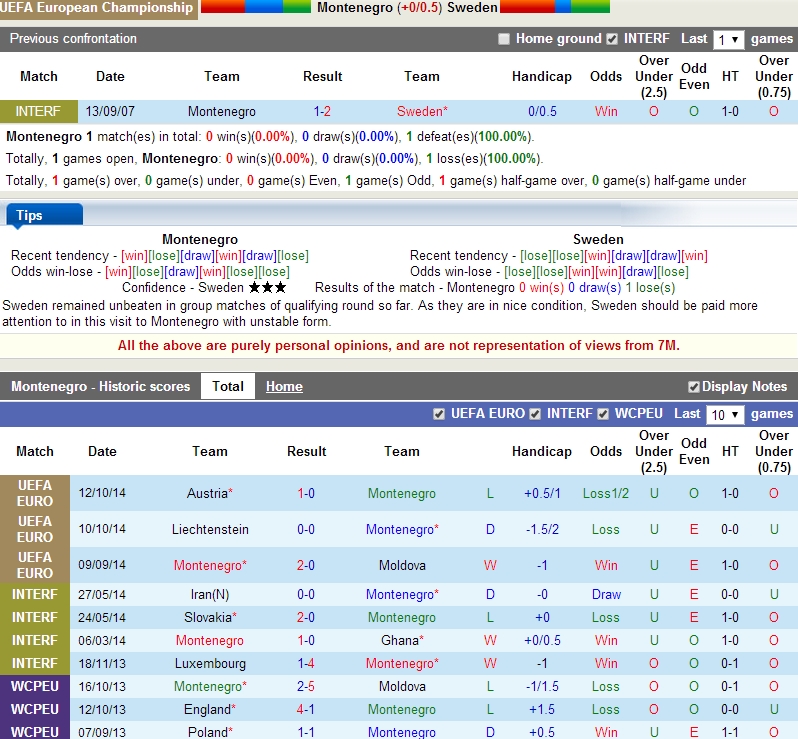The width and height of the screenshot is (798, 739).
Task: Click the 0/0.5 handicap in confrontation row
Action: (542, 111)
